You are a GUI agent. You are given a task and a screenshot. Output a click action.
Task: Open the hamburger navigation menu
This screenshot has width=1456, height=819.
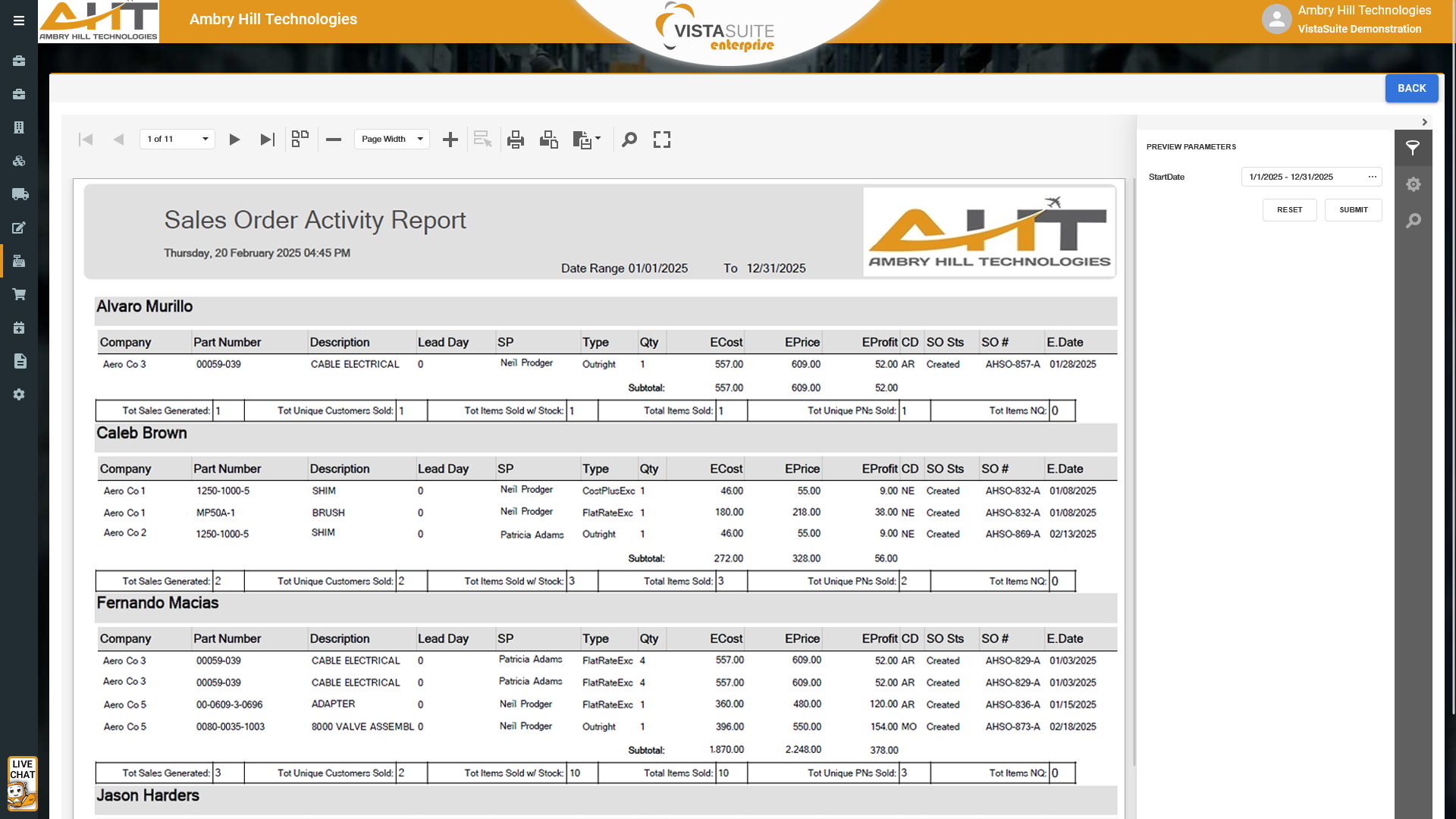tap(19, 21)
